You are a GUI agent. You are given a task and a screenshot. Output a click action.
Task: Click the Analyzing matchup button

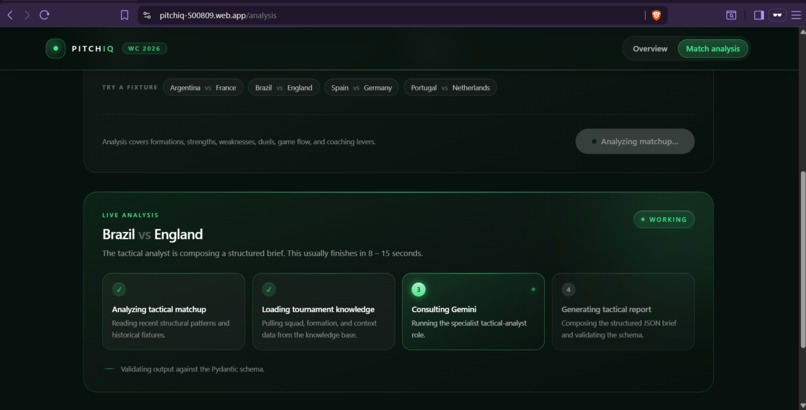click(x=635, y=141)
